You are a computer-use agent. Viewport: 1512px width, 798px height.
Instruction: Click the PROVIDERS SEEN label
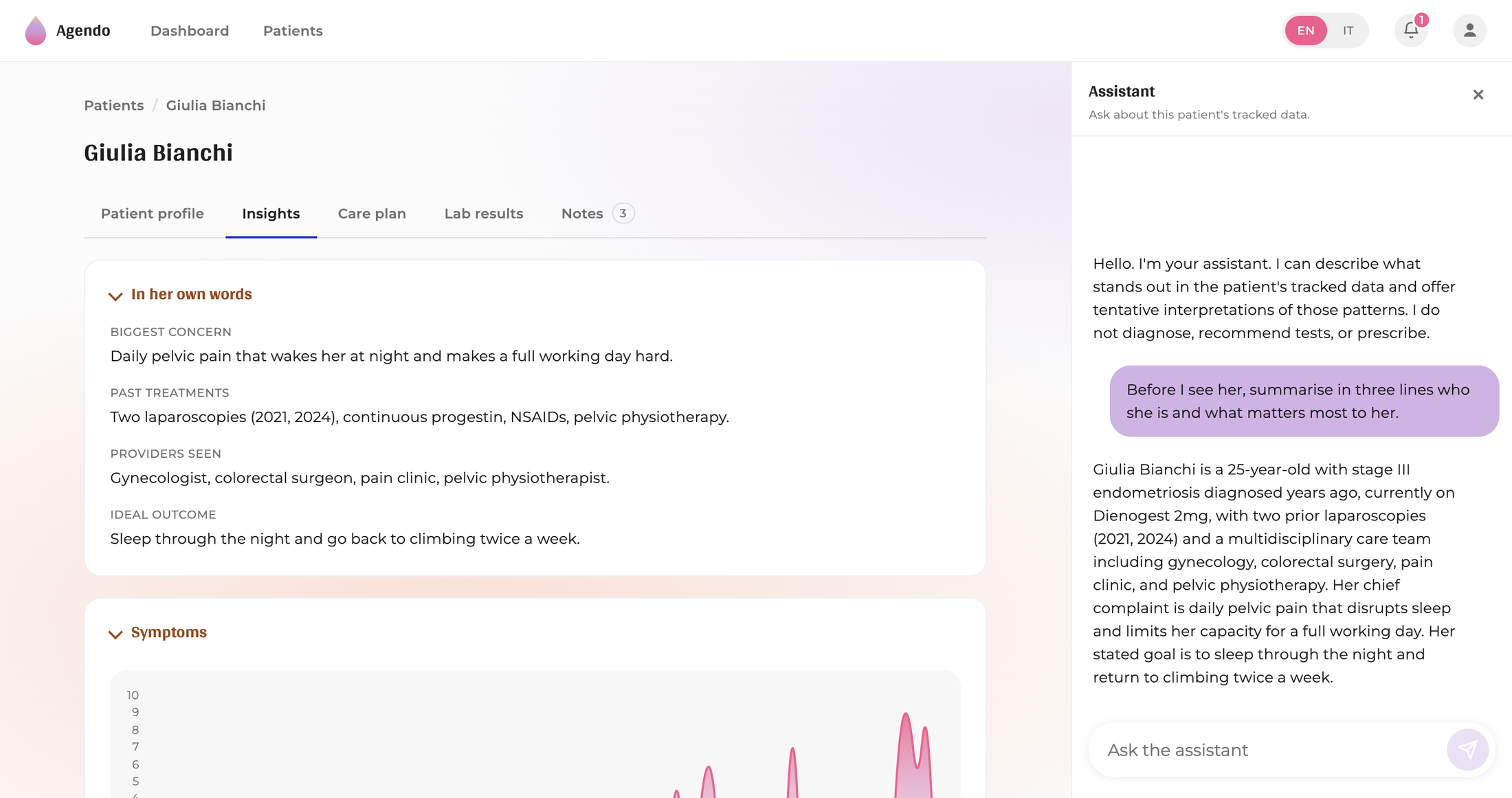[166, 454]
